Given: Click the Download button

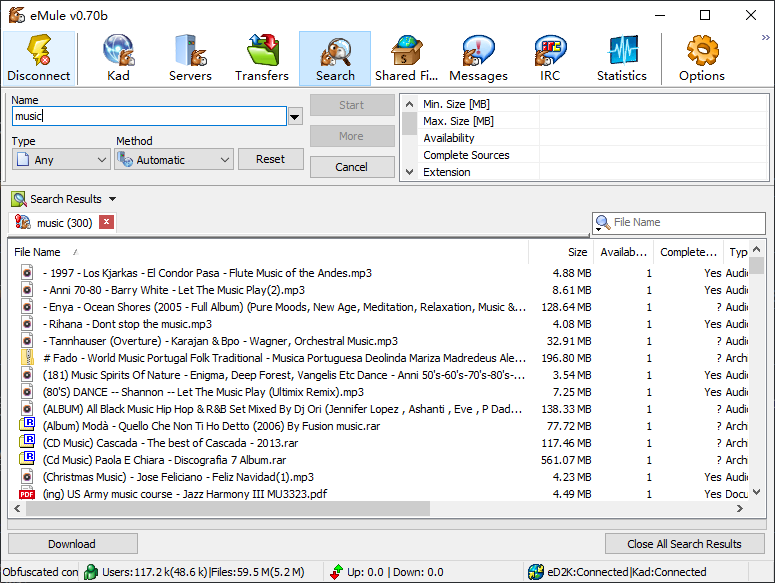Looking at the screenshot, I should tap(72, 544).
